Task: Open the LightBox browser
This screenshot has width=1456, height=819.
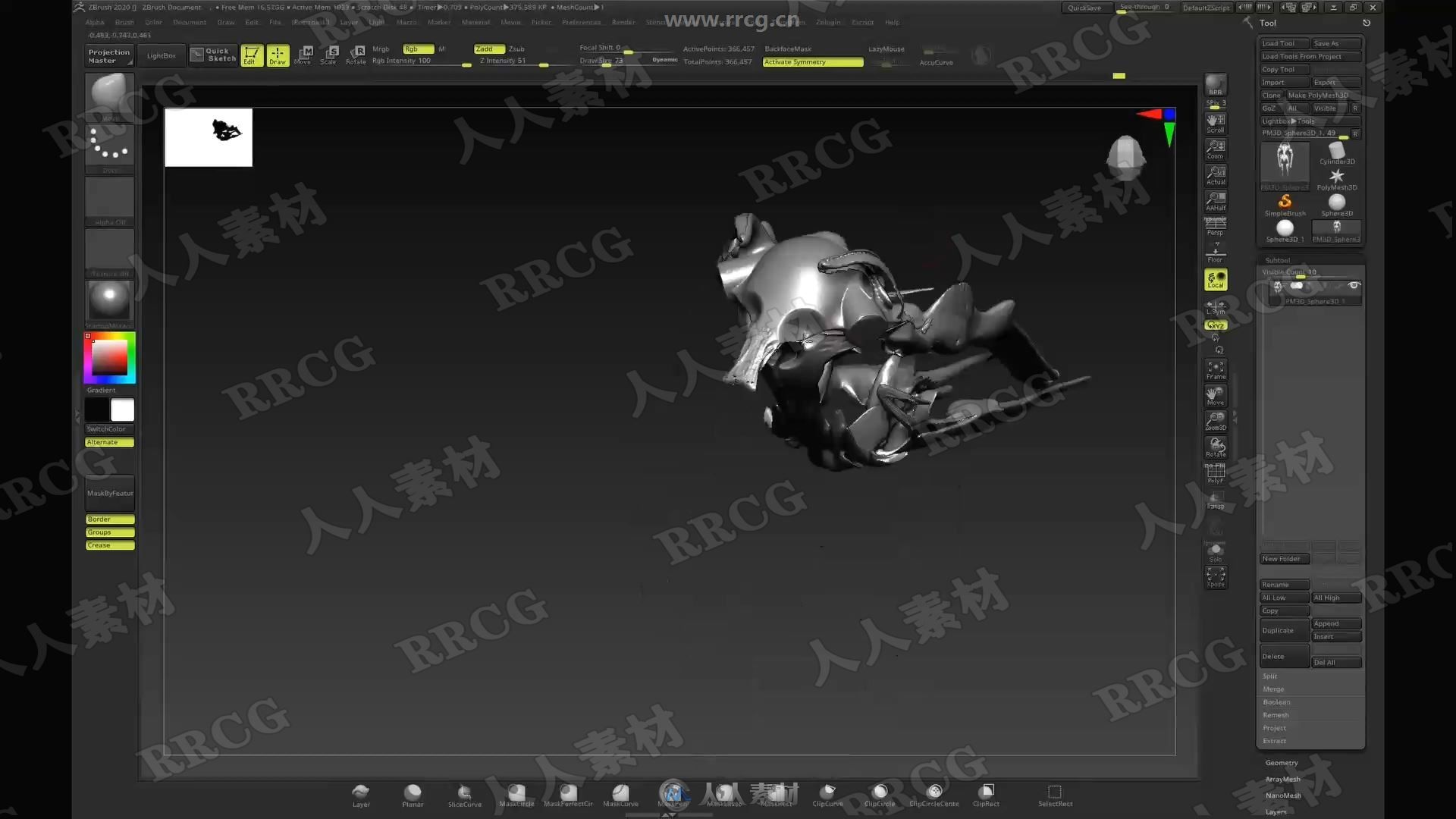Action: pyautogui.click(x=161, y=55)
